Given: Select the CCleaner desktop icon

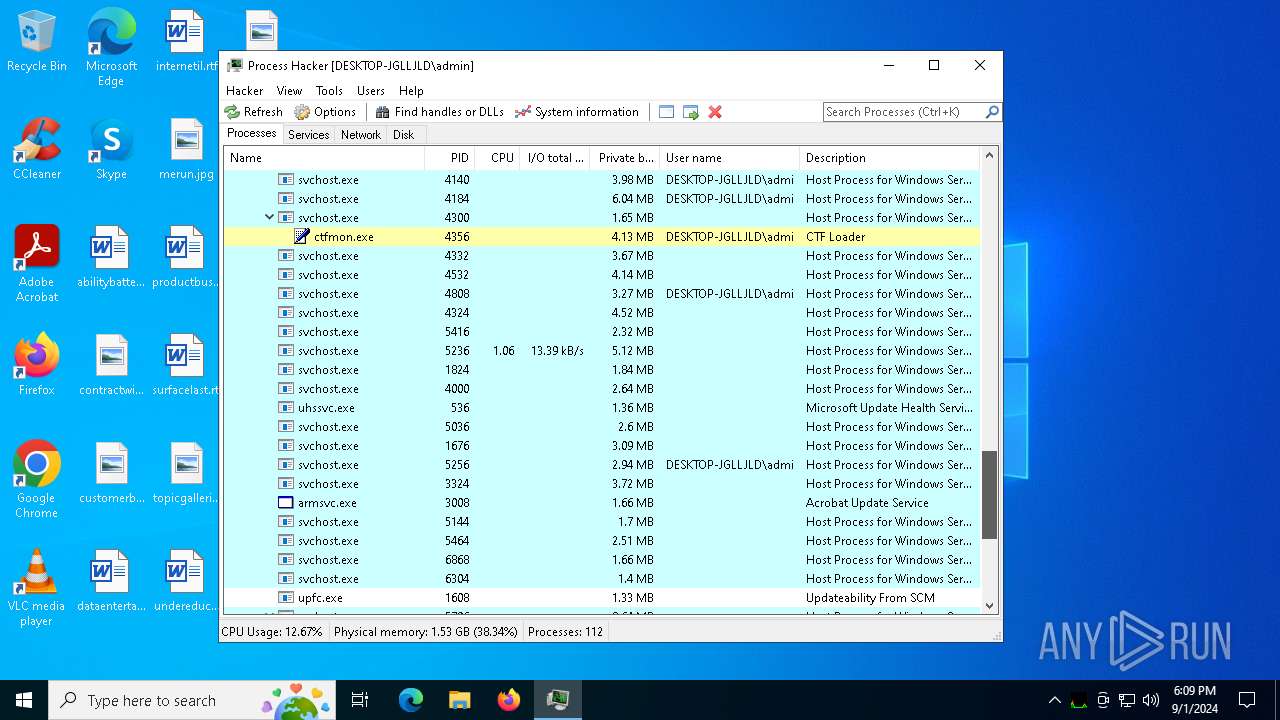Looking at the screenshot, I should tap(37, 150).
